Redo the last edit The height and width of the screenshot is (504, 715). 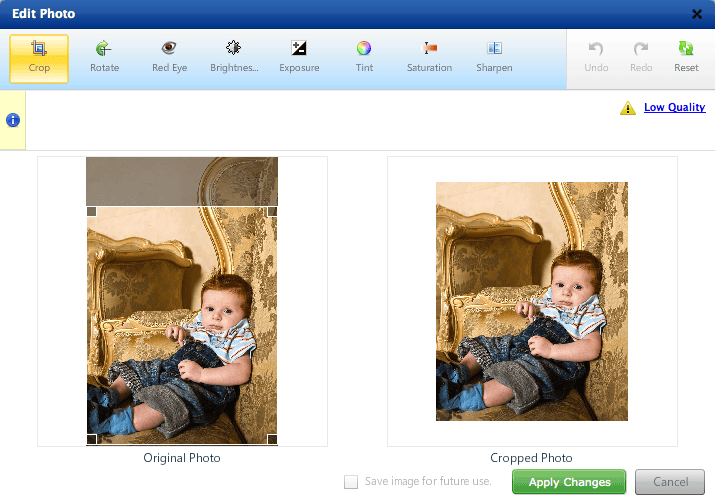pos(641,59)
